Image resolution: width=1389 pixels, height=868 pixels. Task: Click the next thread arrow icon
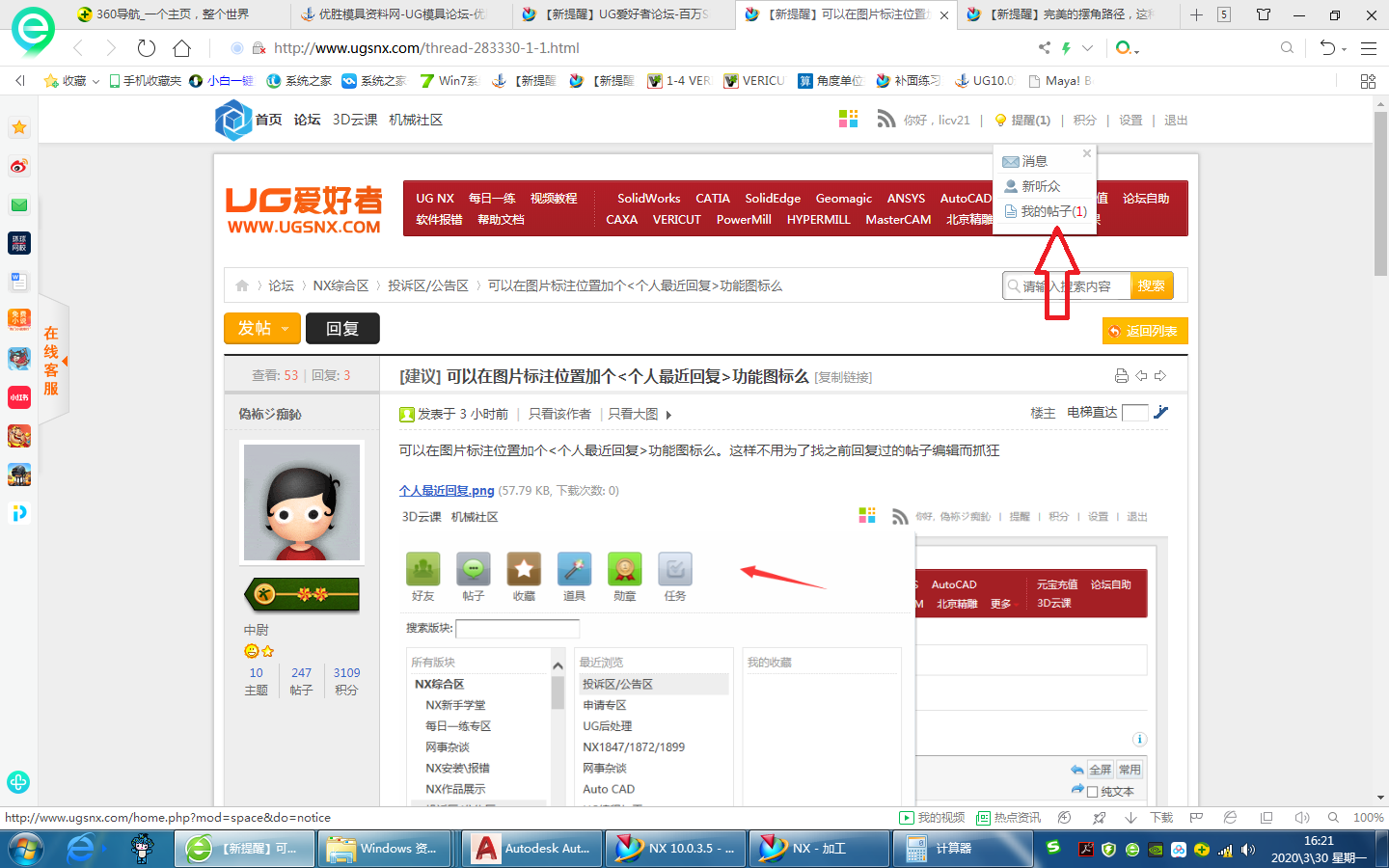pos(1160,376)
